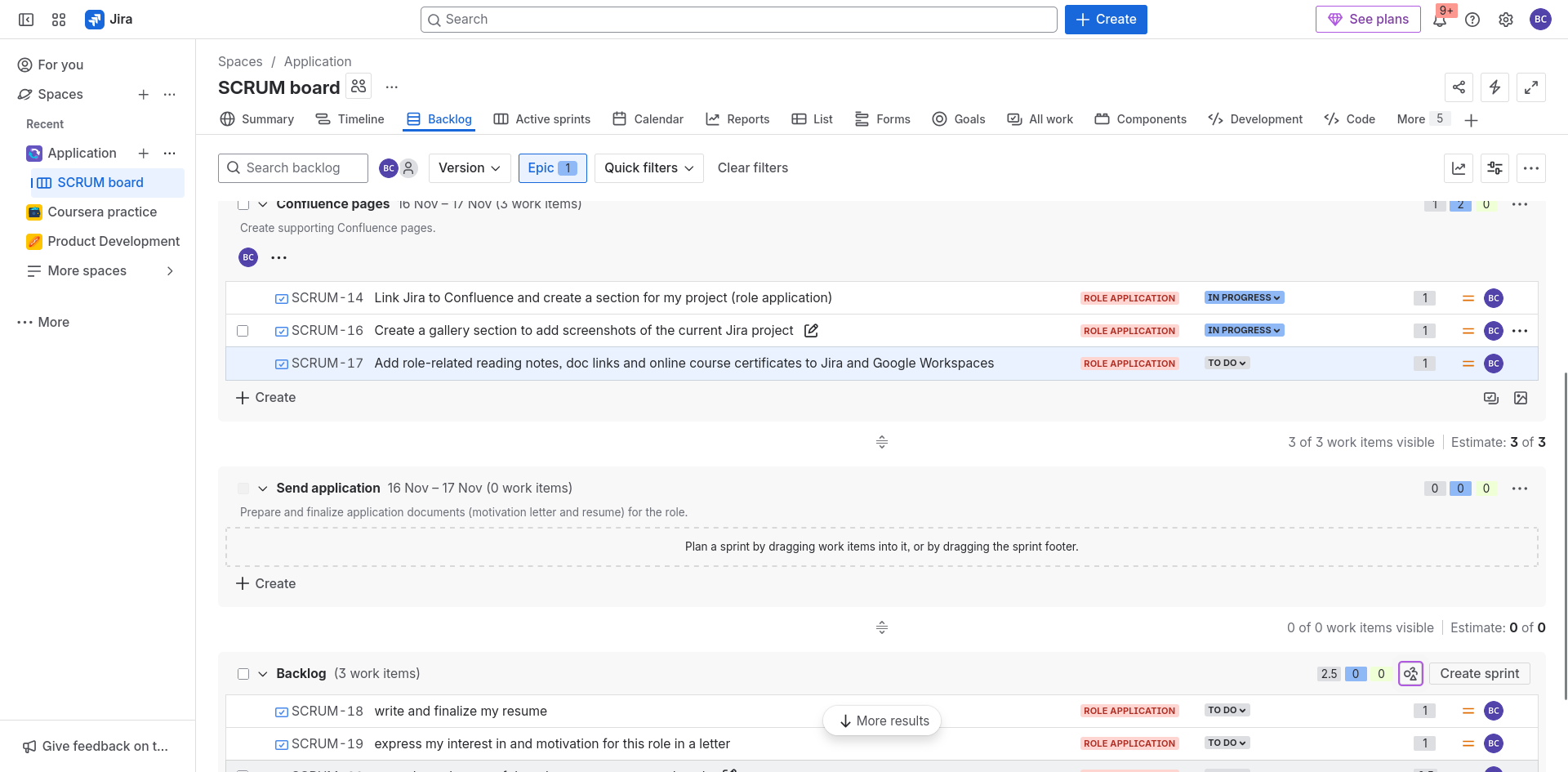The width and height of the screenshot is (1568, 772).
Task: Click the Create sprint button
Action: tap(1479, 674)
